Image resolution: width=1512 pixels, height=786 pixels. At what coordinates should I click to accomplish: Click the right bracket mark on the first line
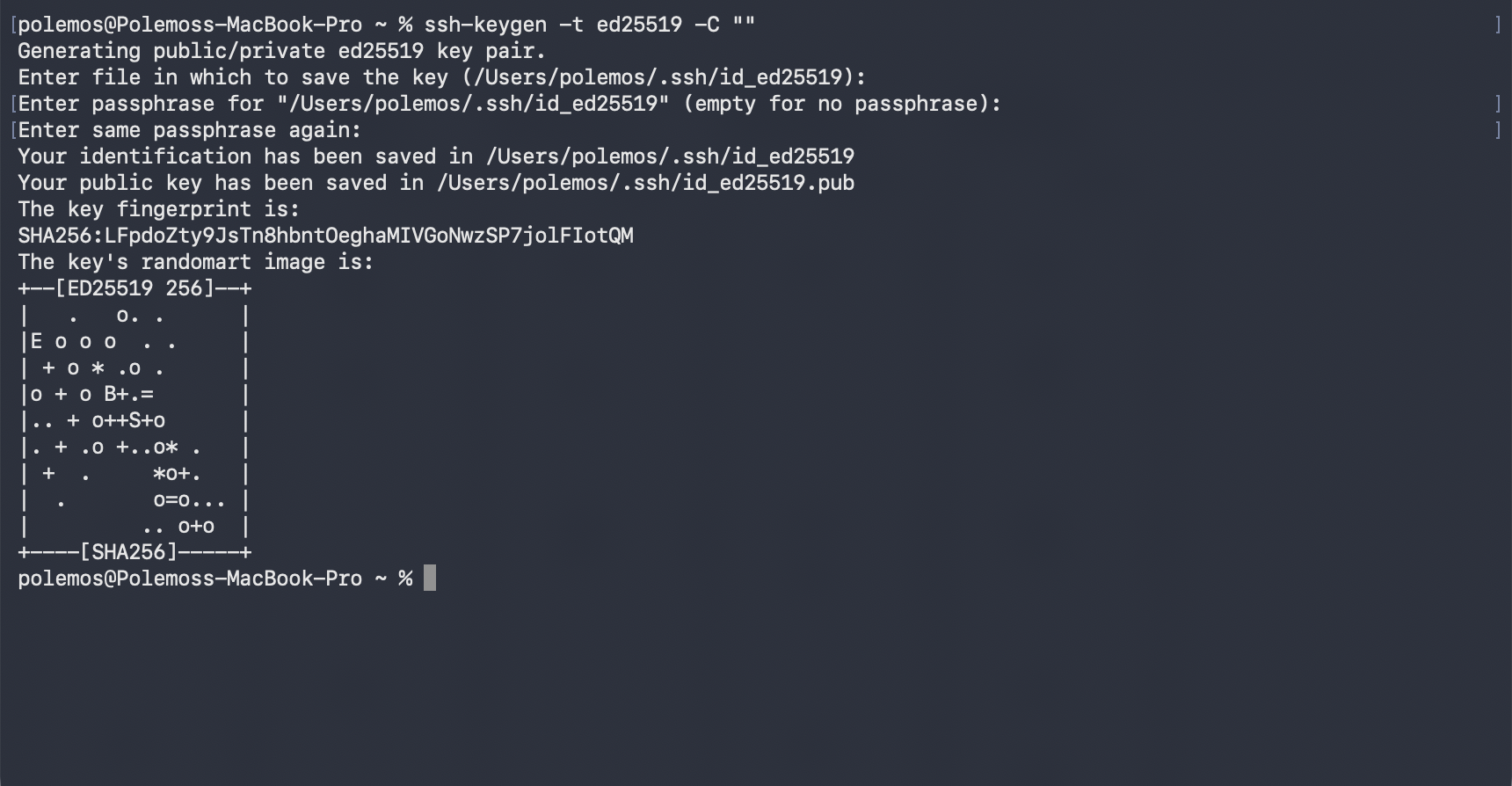(1498, 25)
